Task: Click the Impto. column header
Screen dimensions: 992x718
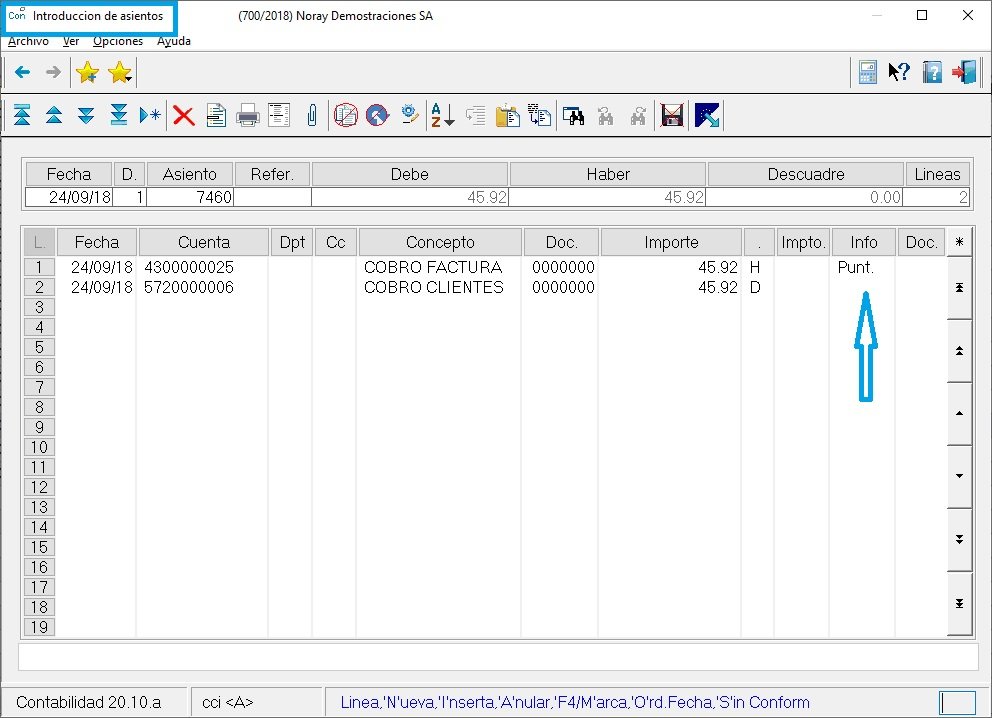Action: (803, 242)
